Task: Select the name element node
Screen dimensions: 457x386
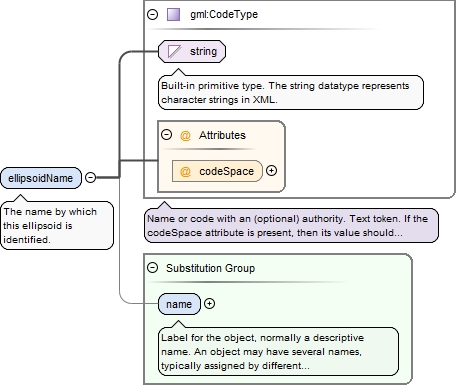Action: point(179,304)
